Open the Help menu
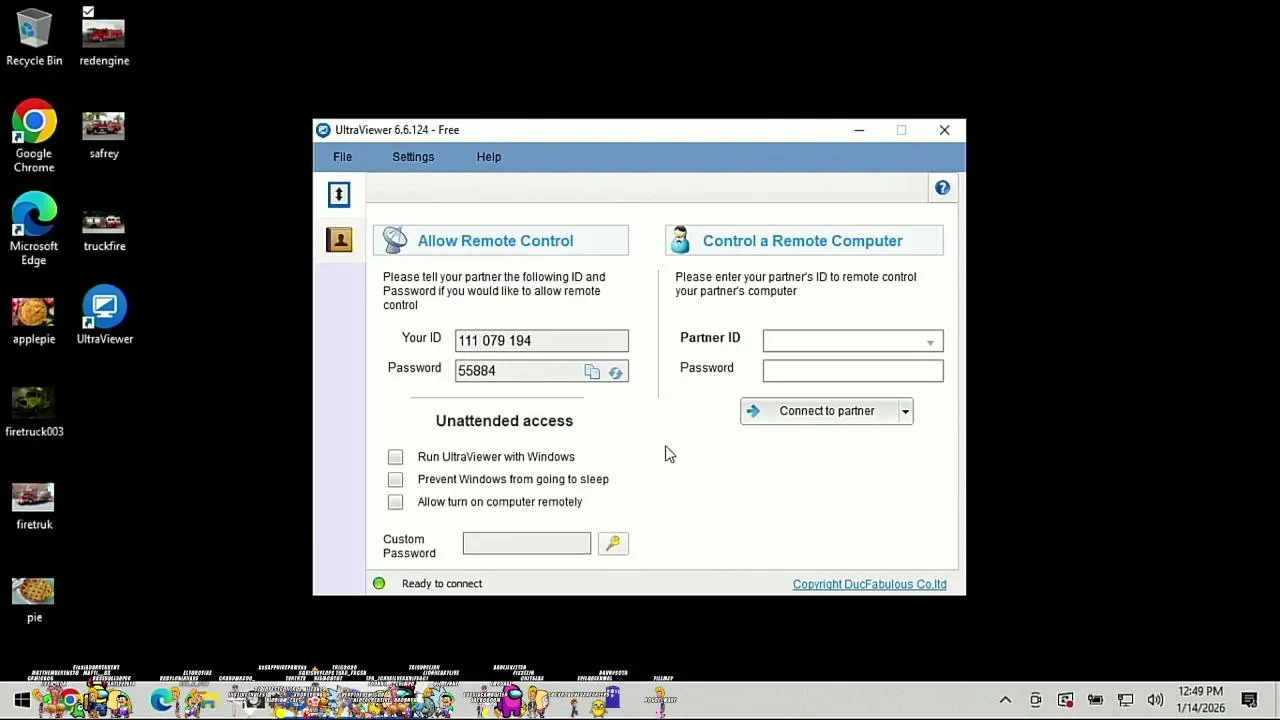1280x720 pixels. coord(489,157)
